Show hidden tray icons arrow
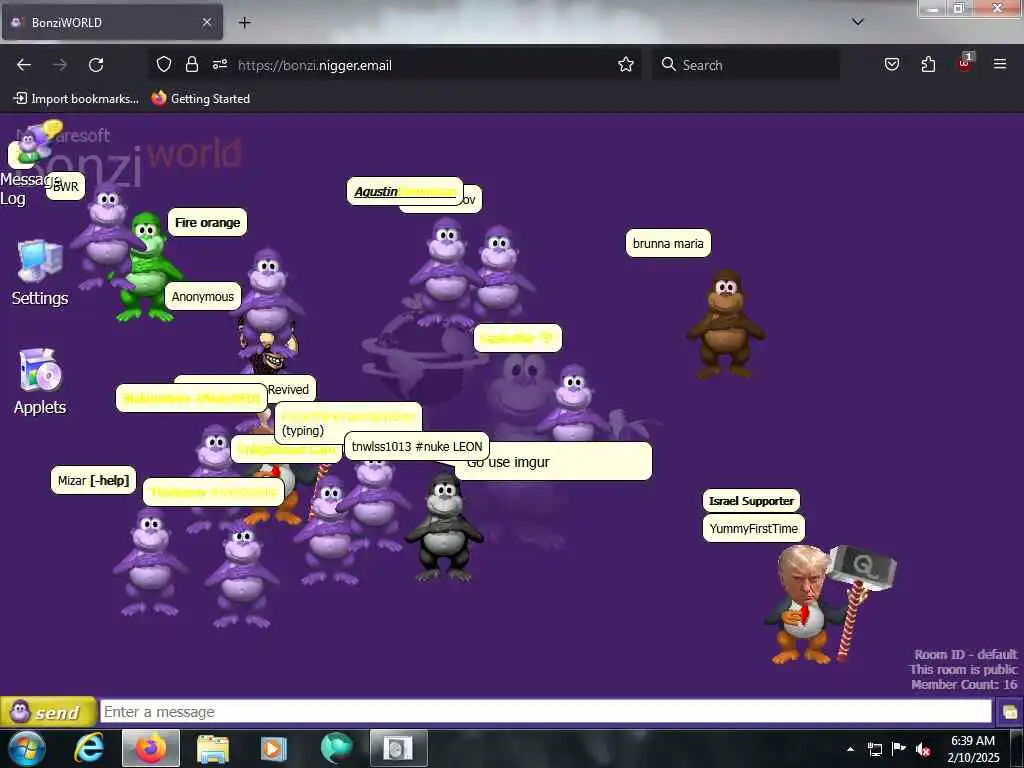Screen dimensions: 1024x768 [850, 749]
